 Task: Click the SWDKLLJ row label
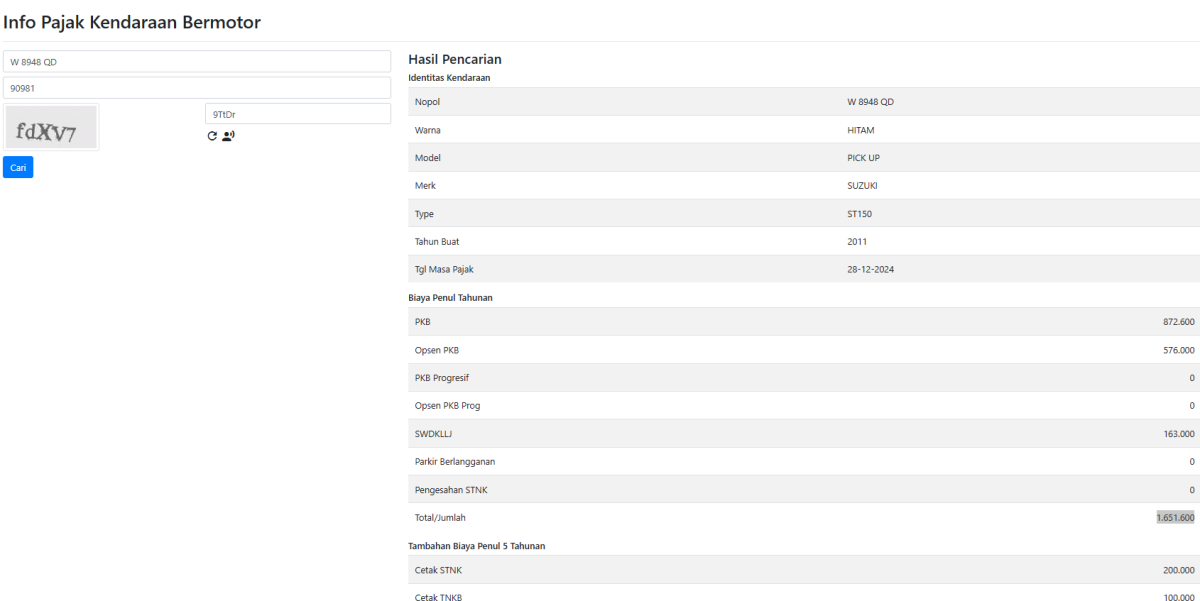point(434,434)
